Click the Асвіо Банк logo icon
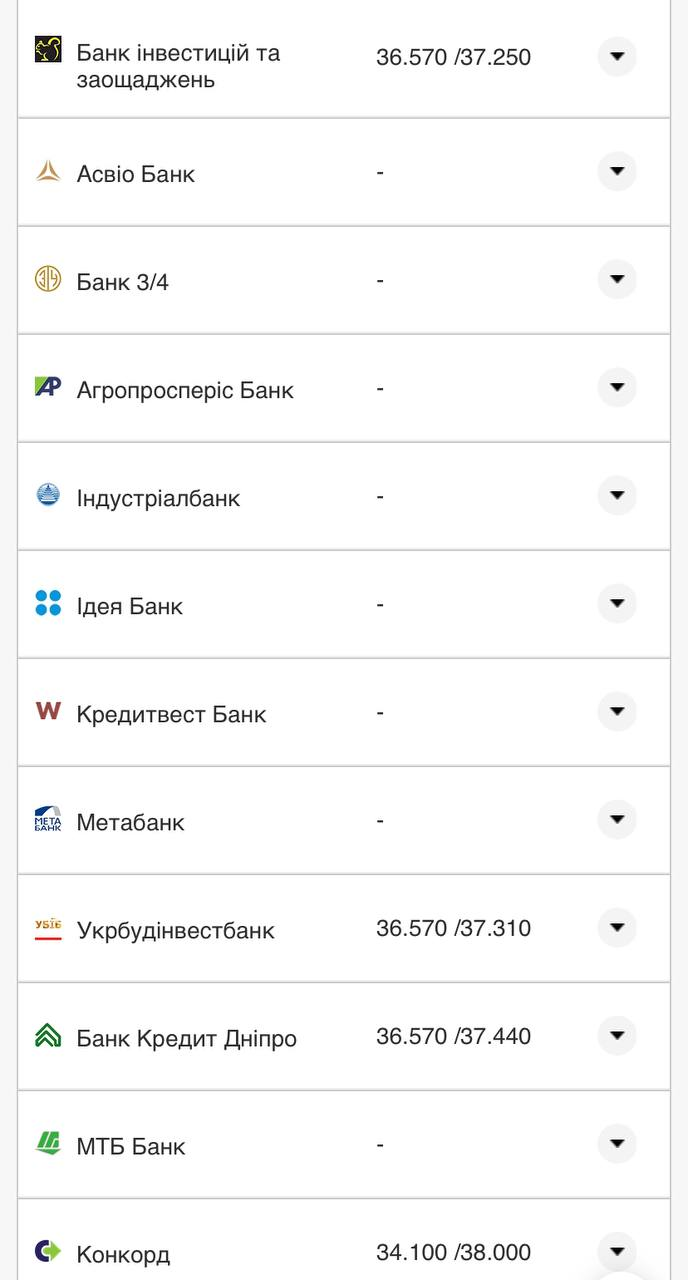Viewport: 688px width, 1280px height. point(48,172)
